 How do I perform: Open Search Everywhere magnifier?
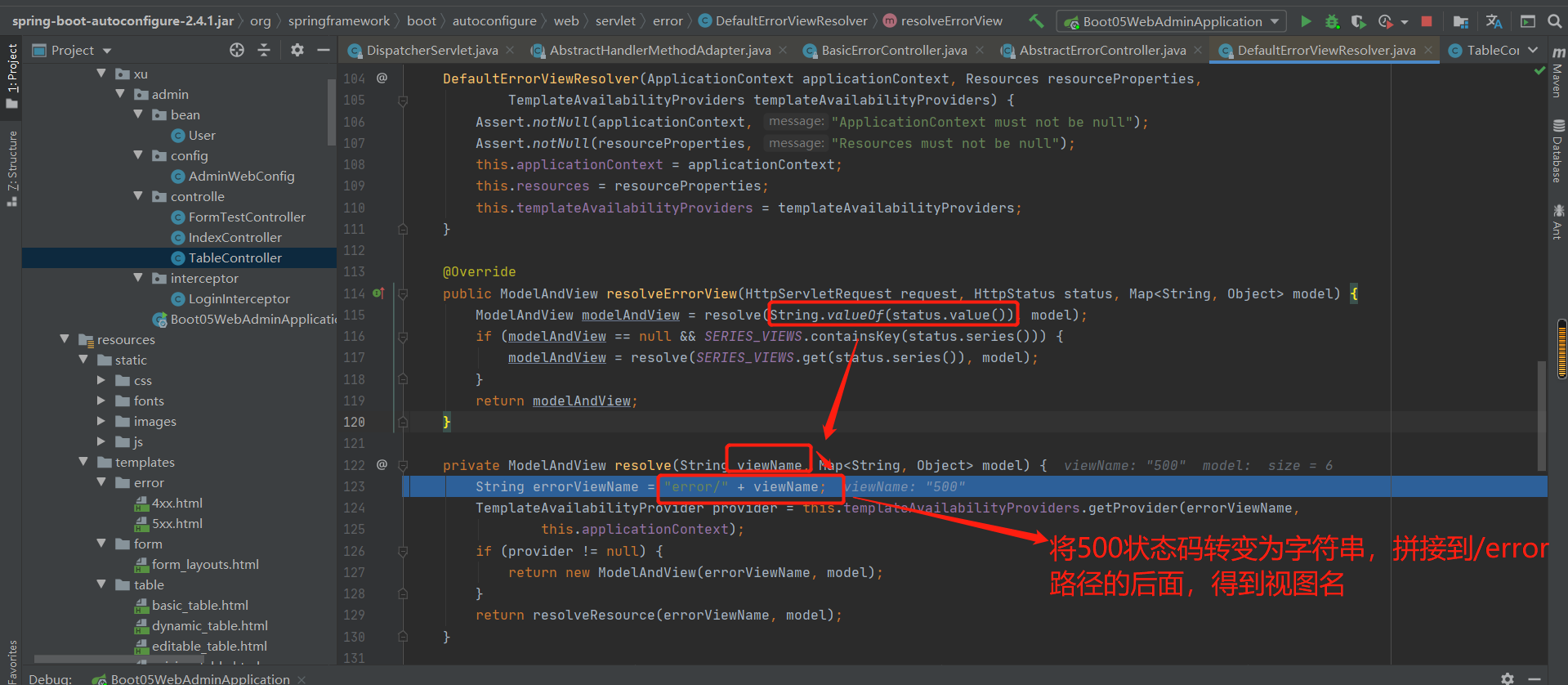pyautogui.click(x=1555, y=21)
